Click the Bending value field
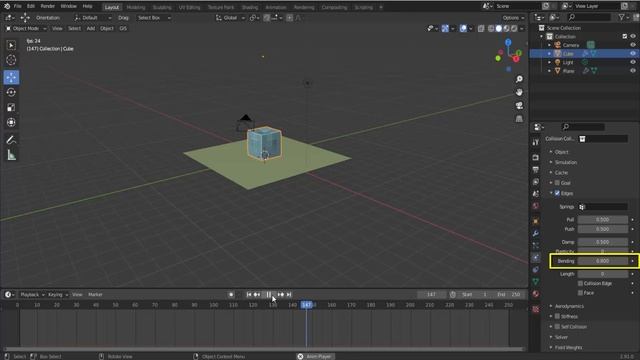 pos(602,261)
